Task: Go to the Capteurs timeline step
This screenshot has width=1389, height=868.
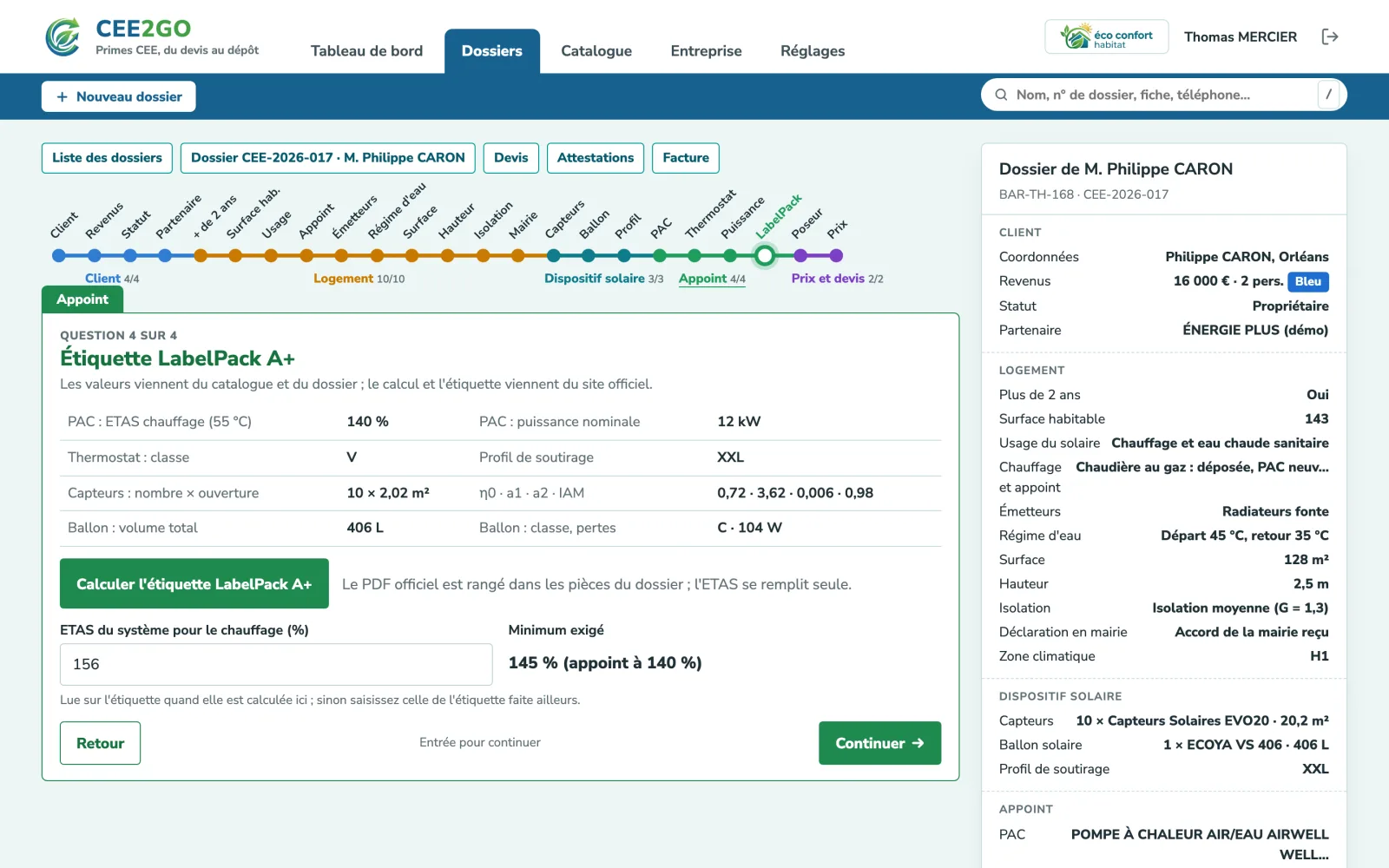Action: pyautogui.click(x=554, y=255)
